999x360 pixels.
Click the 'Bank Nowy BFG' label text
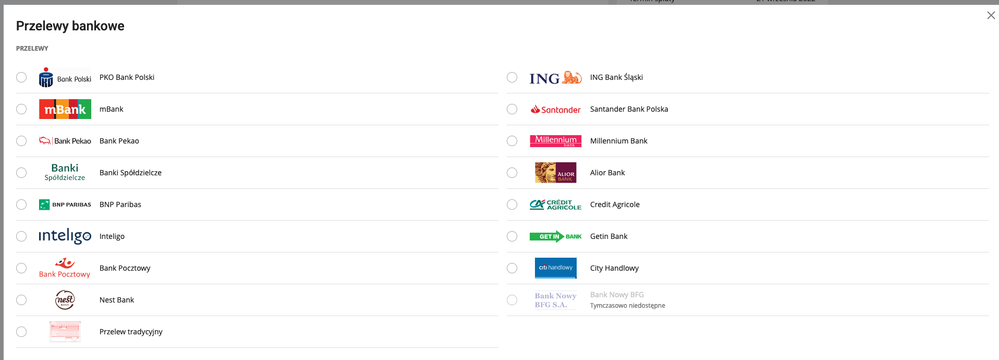[618, 295]
